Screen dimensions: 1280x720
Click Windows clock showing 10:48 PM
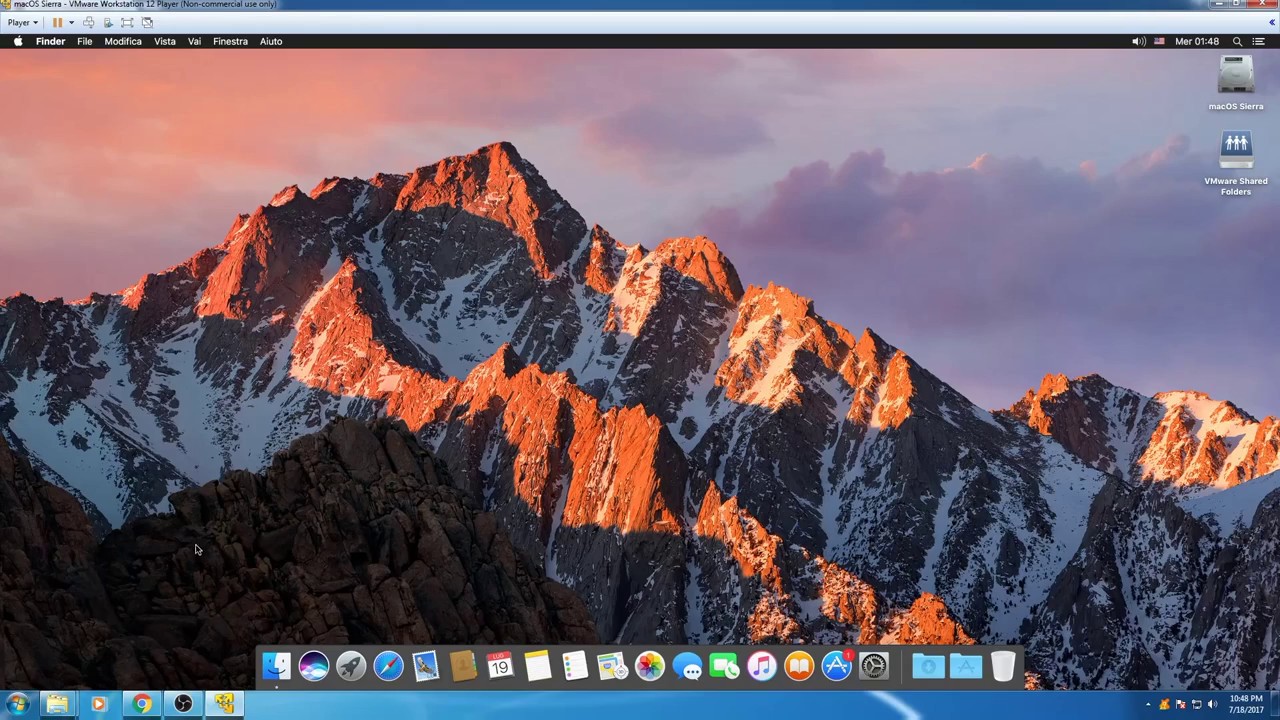coord(1246,704)
